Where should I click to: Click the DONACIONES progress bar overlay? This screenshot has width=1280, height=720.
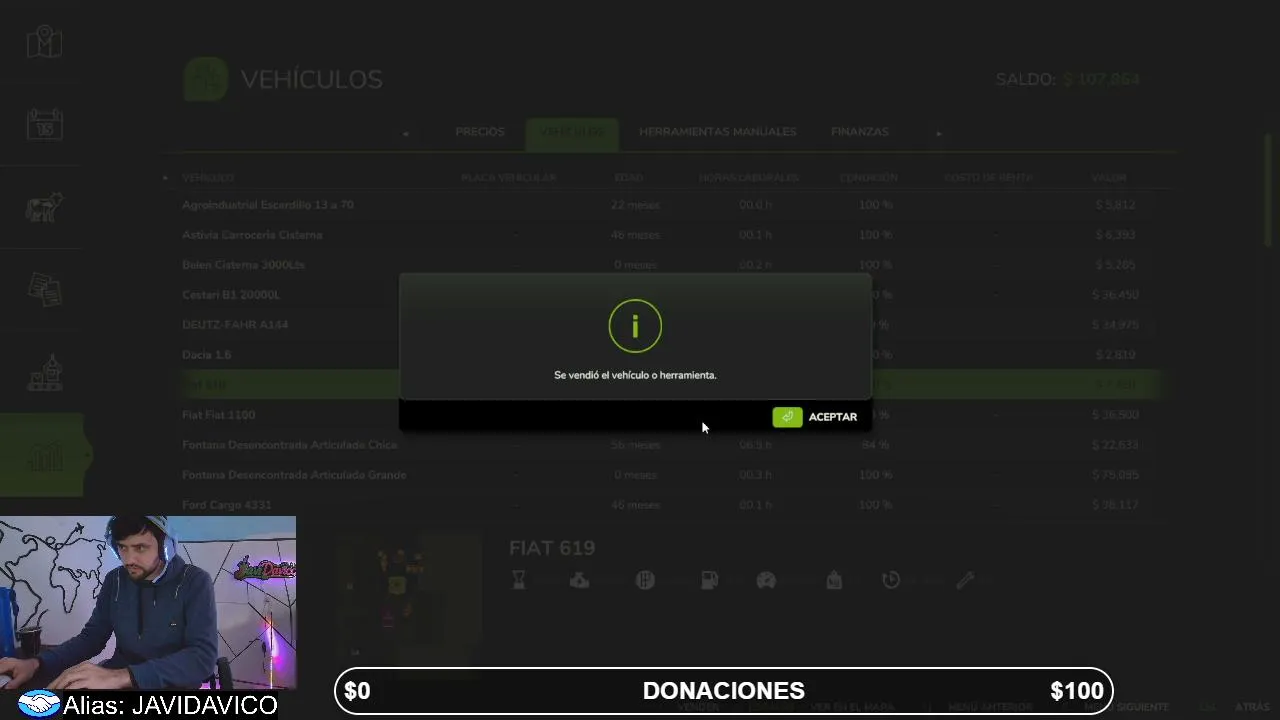click(724, 691)
